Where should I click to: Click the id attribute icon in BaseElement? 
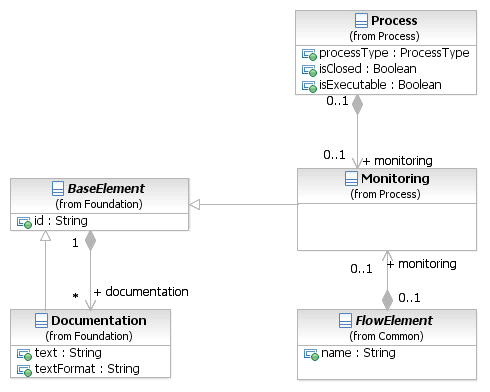[x=24, y=222]
